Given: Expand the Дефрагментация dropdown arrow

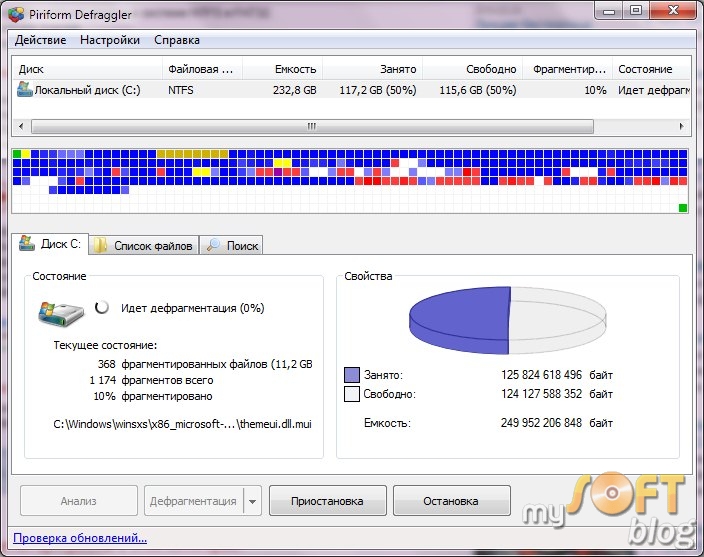Looking at the screenshot, I should point(253,501).
